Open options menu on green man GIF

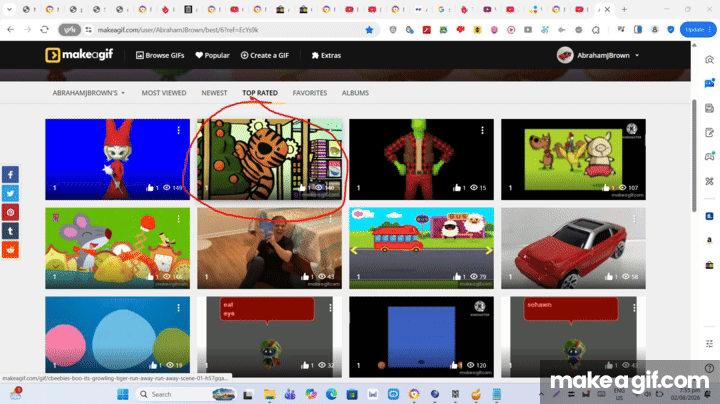click(x=482, y=130)
